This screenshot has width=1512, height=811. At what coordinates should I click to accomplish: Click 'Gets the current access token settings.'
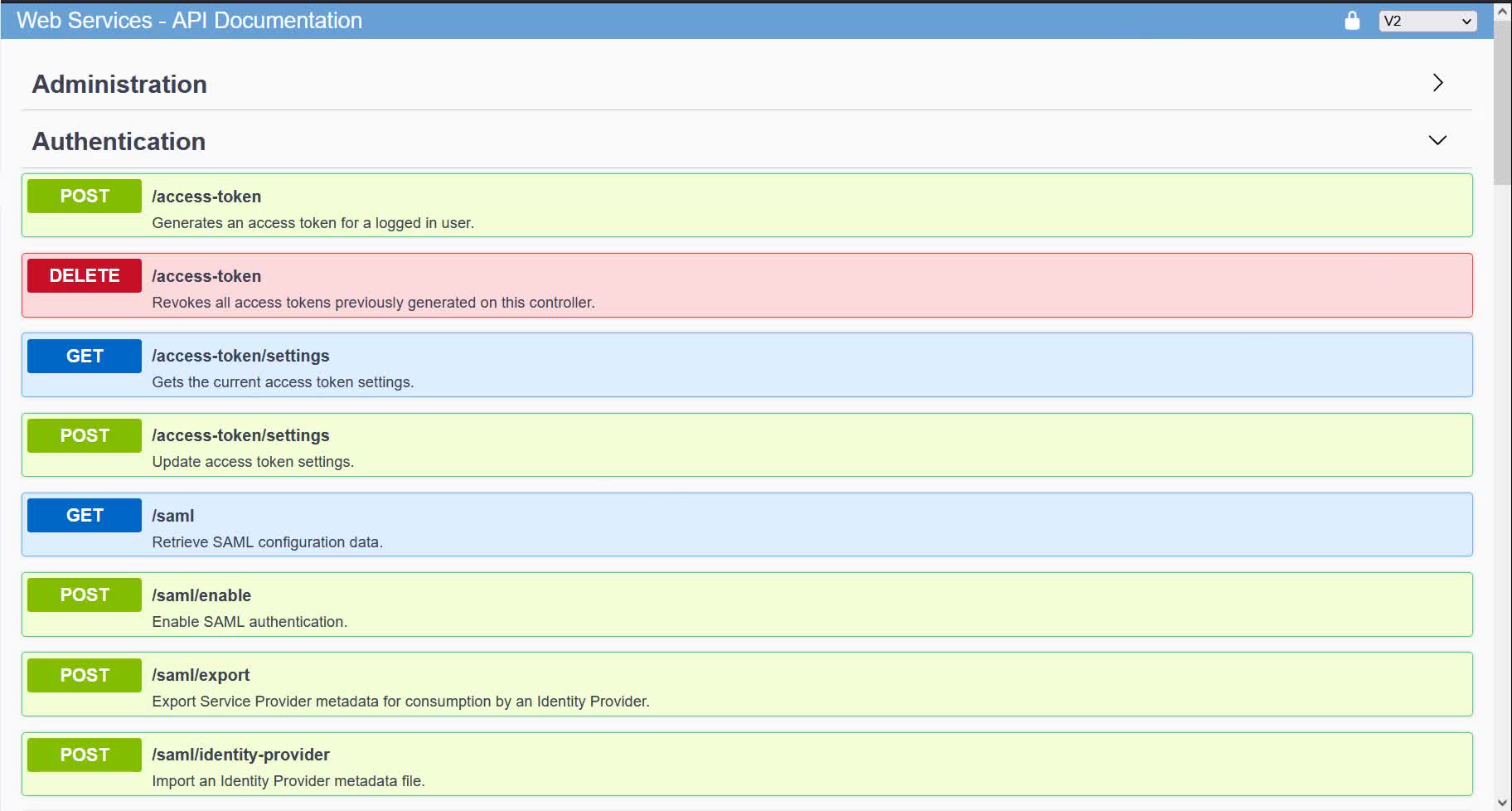click(x=283, y=382)
